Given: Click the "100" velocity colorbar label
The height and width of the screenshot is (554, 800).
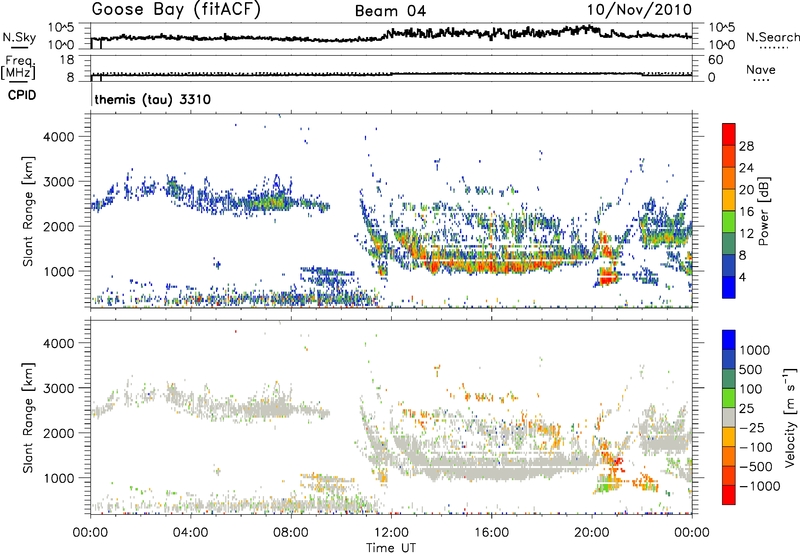Looking at the screenshot, I should 751,389.
